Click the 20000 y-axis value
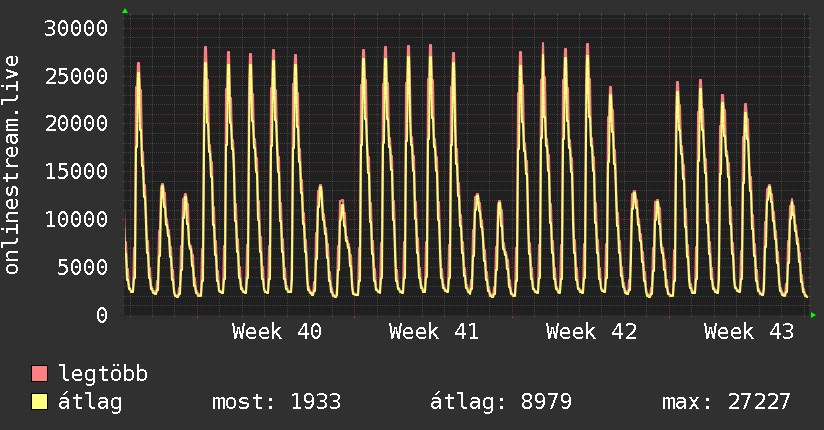 click(x=76, y=124)
